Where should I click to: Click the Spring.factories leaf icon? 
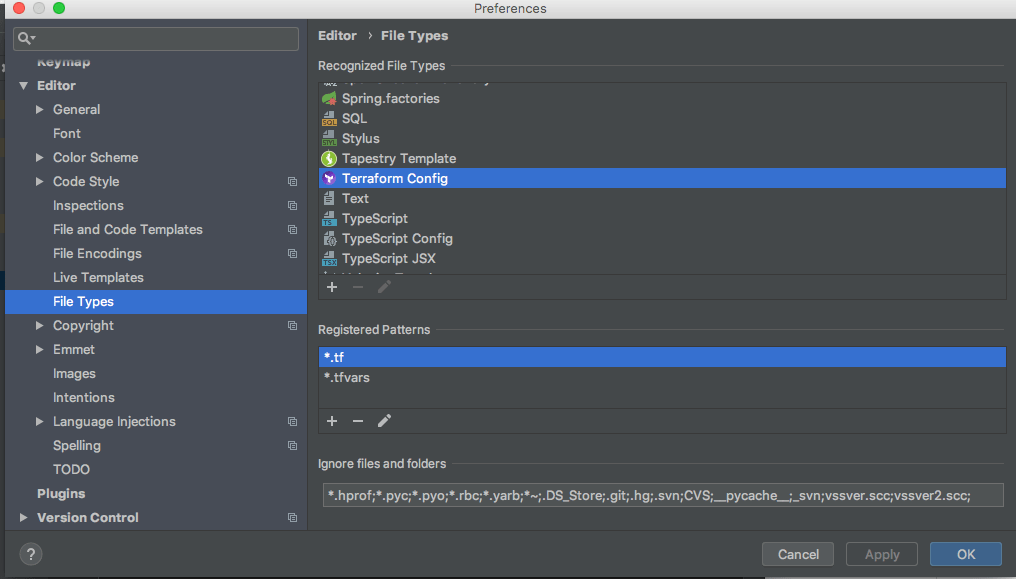click(x=329, y=98)
